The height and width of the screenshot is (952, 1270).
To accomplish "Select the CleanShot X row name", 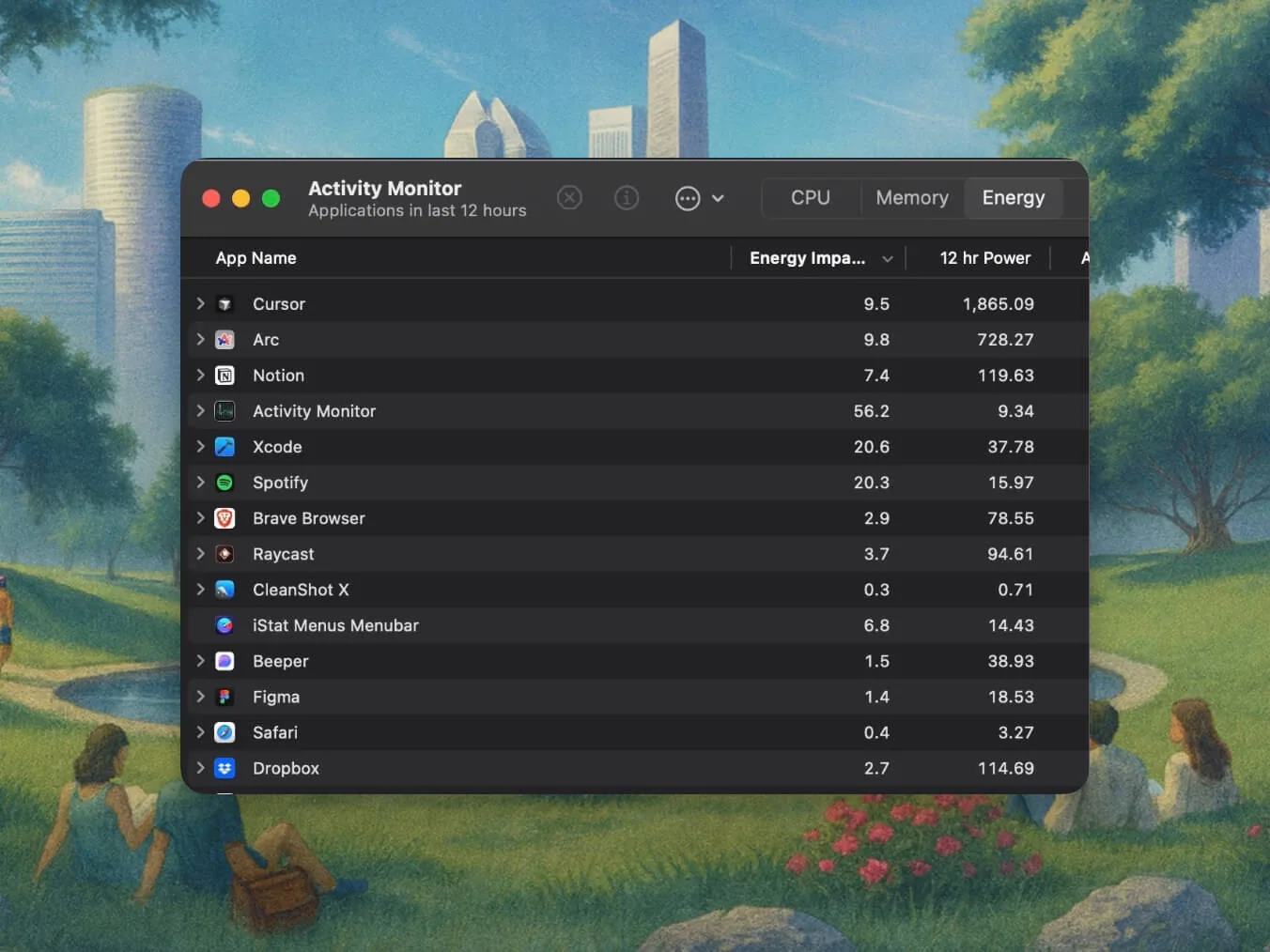I will (x=301, y=590).
